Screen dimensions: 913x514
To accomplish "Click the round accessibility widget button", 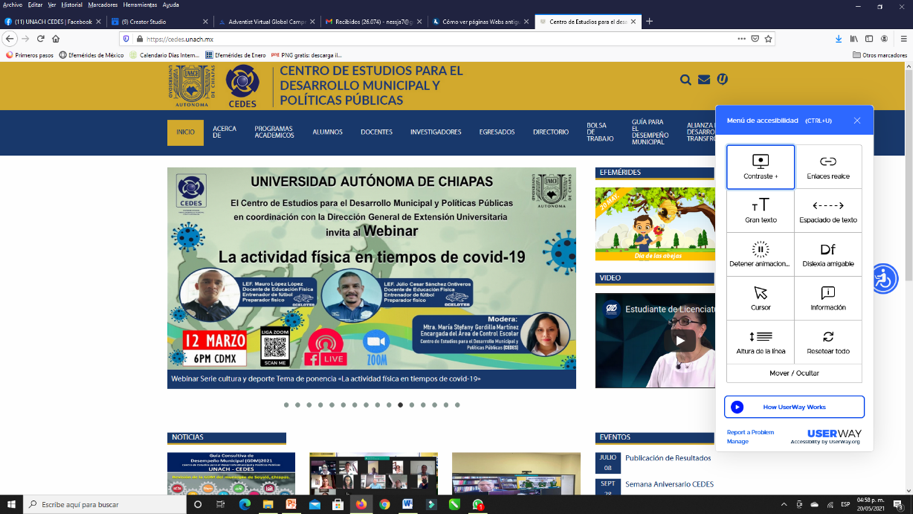I will click(885, 279).
